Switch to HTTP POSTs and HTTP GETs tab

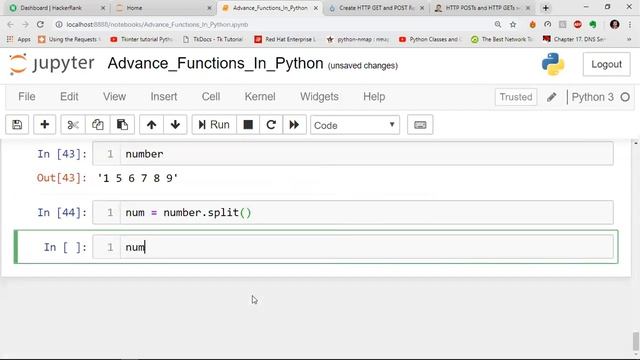coord(482,8)
